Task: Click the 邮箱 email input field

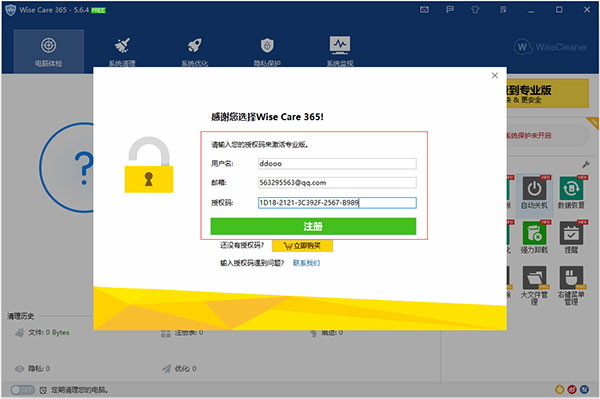Action: pos(337,182)
